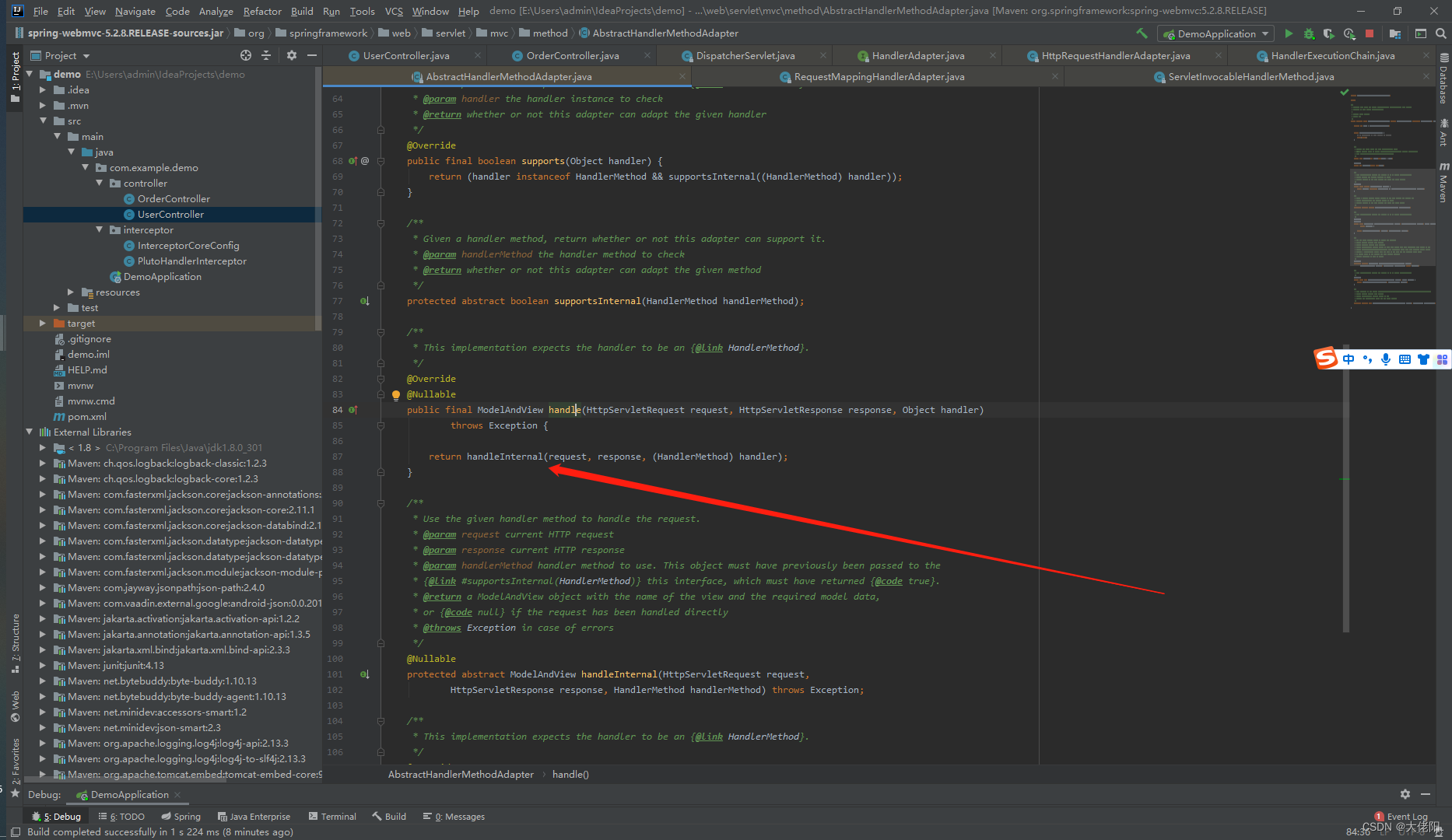Open the DemoApplication run configuration dropdown
The height and width of the screenshot is (840, 1452).
[1215, 33]
